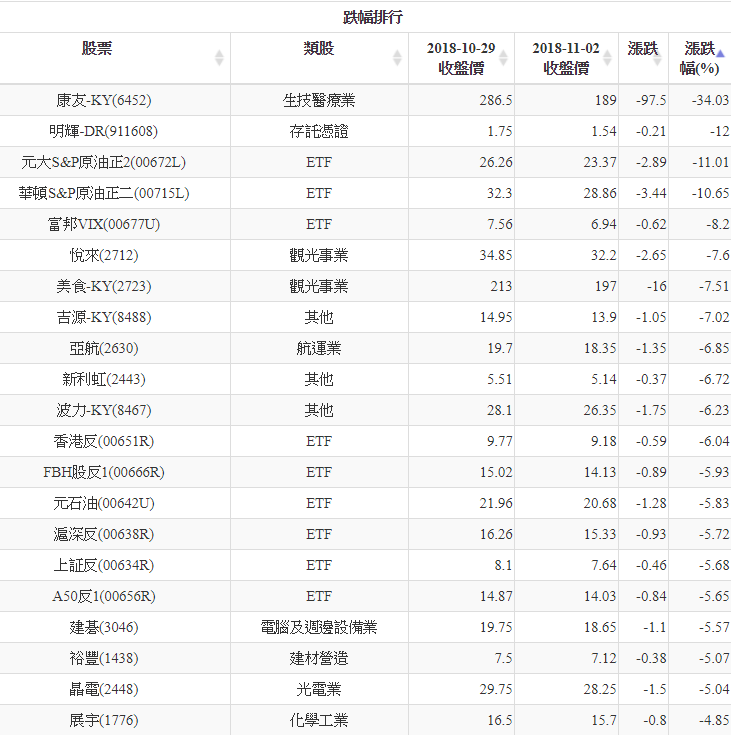
Task: Click the 電腦及週邊設備業 category for 建碁
Action: pyautogui.click(x=318, y=627)
